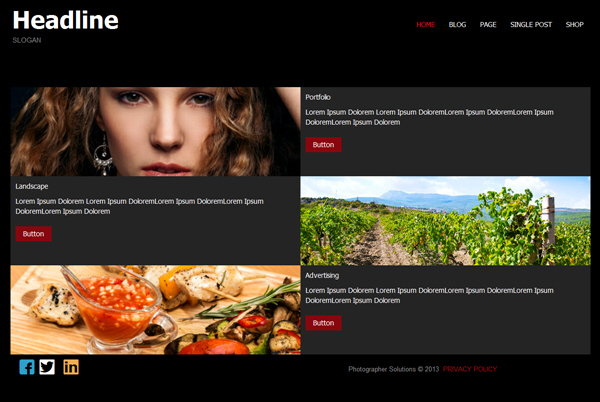Viewport: 600px width, 402px height.
Task: Click the Headline site title
Action: [65, 20]
